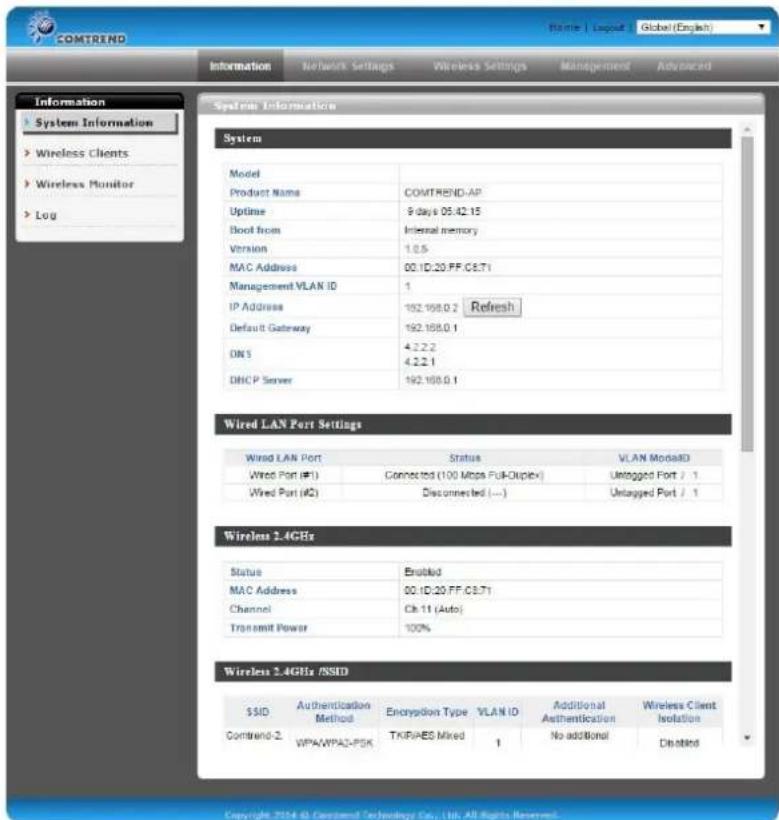Click Wireless 2.4GHz /SSID section header

(473, 671)
